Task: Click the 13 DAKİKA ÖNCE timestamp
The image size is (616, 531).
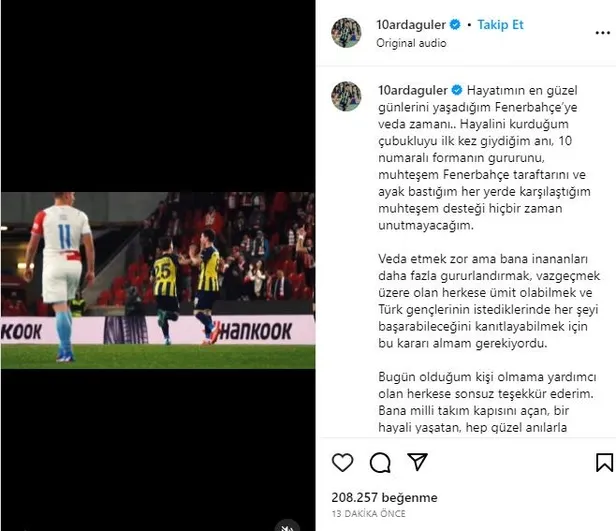Action: [x=368, y=514]
